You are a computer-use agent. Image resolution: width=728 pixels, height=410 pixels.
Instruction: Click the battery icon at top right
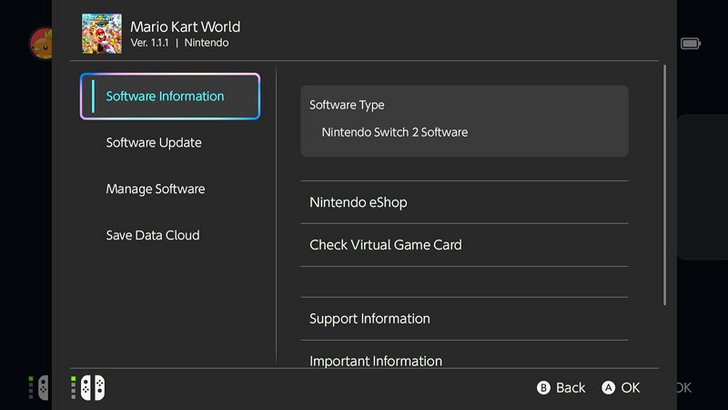pos(690,44)
